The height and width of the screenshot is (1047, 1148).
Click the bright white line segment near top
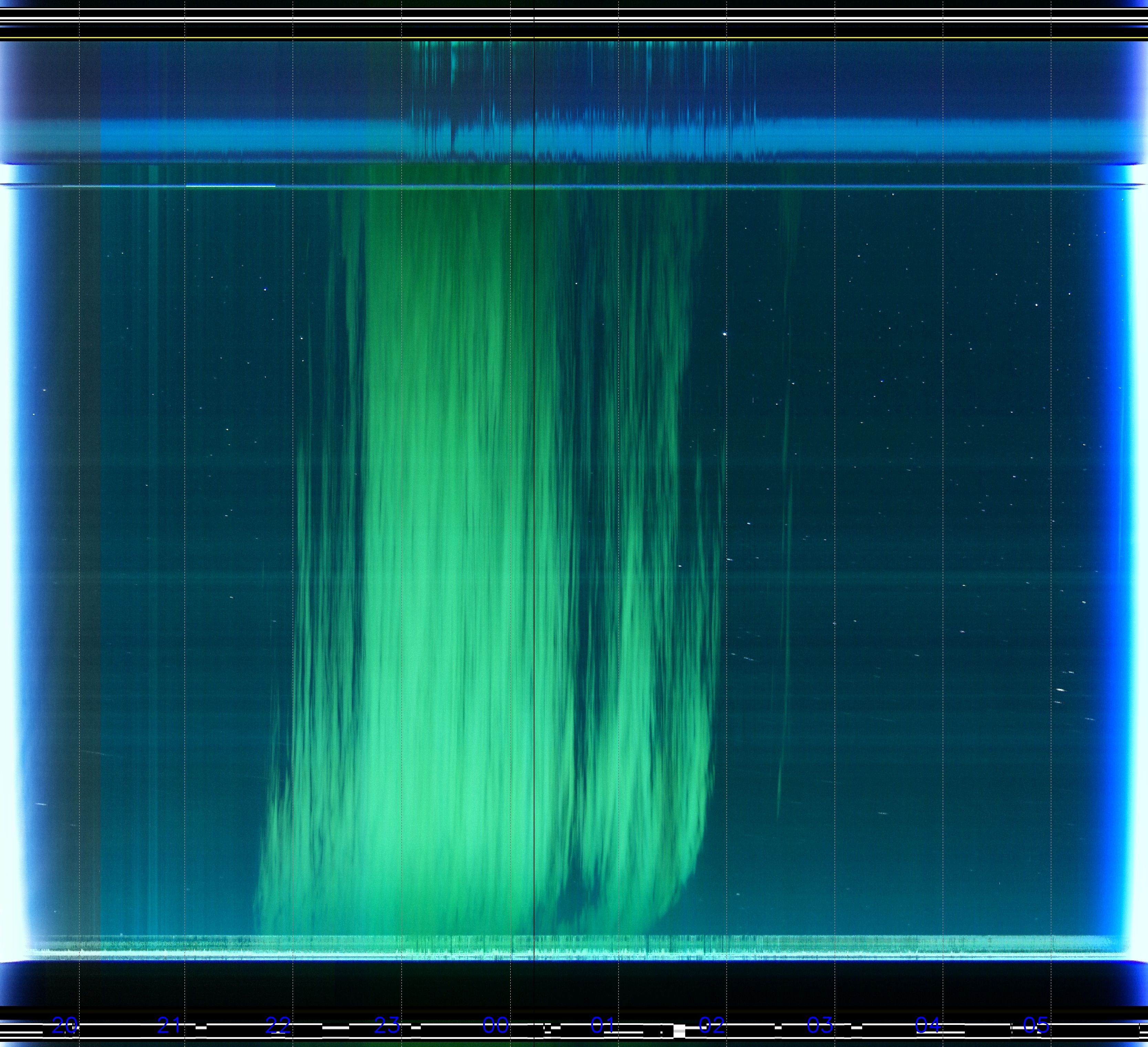(231, 185)
